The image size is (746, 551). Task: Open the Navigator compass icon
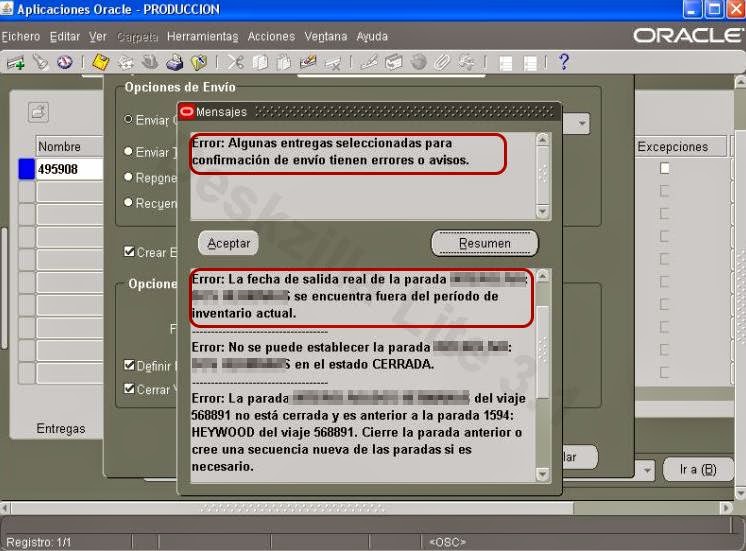tap(65, 62)
